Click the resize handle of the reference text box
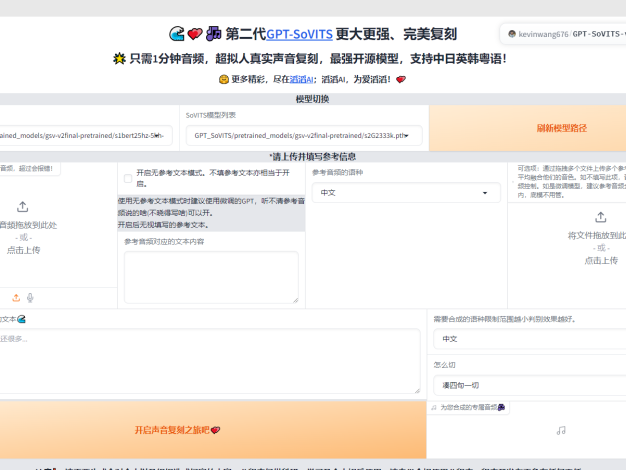626x470 pixels. pyautogui.click(x=295, y=300)
